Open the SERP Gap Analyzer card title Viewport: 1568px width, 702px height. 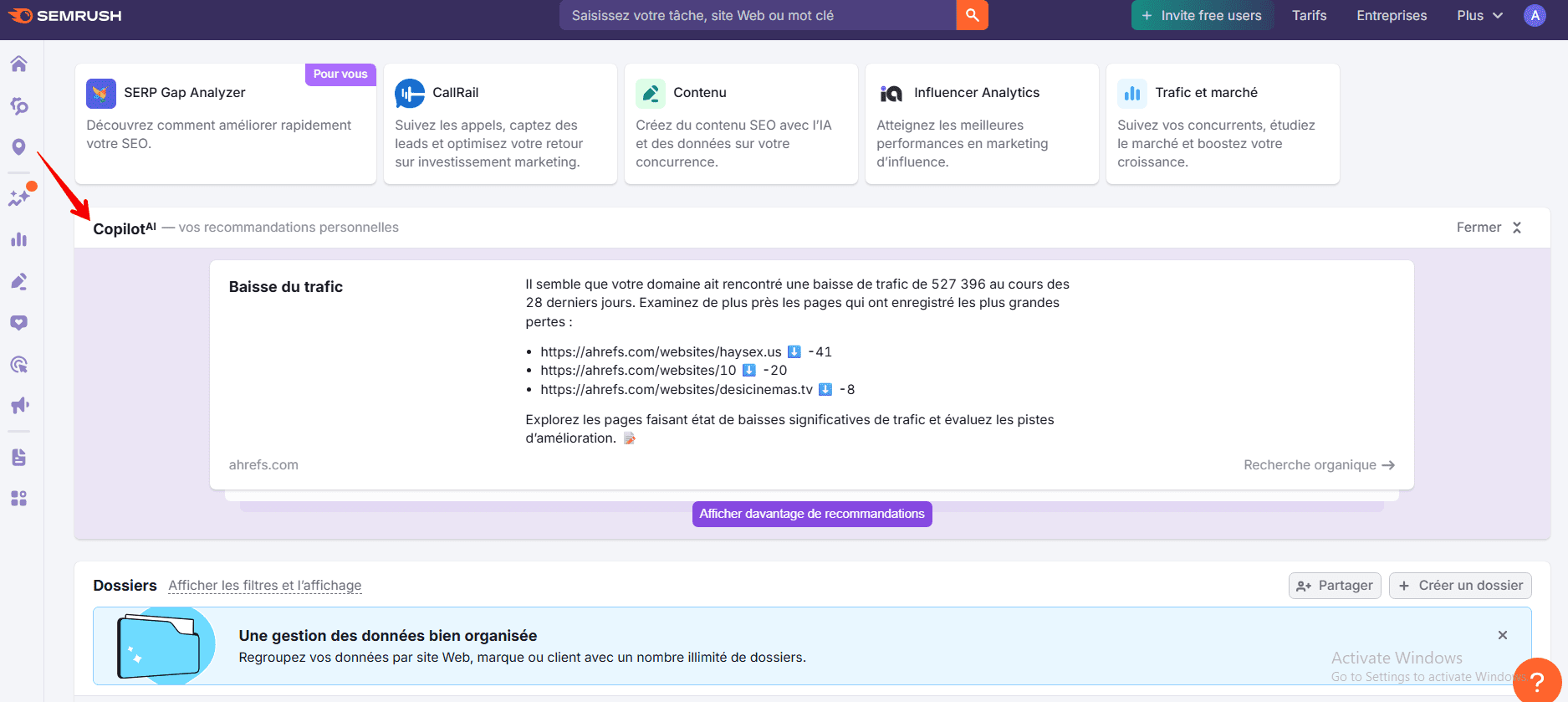click(185, 93)
